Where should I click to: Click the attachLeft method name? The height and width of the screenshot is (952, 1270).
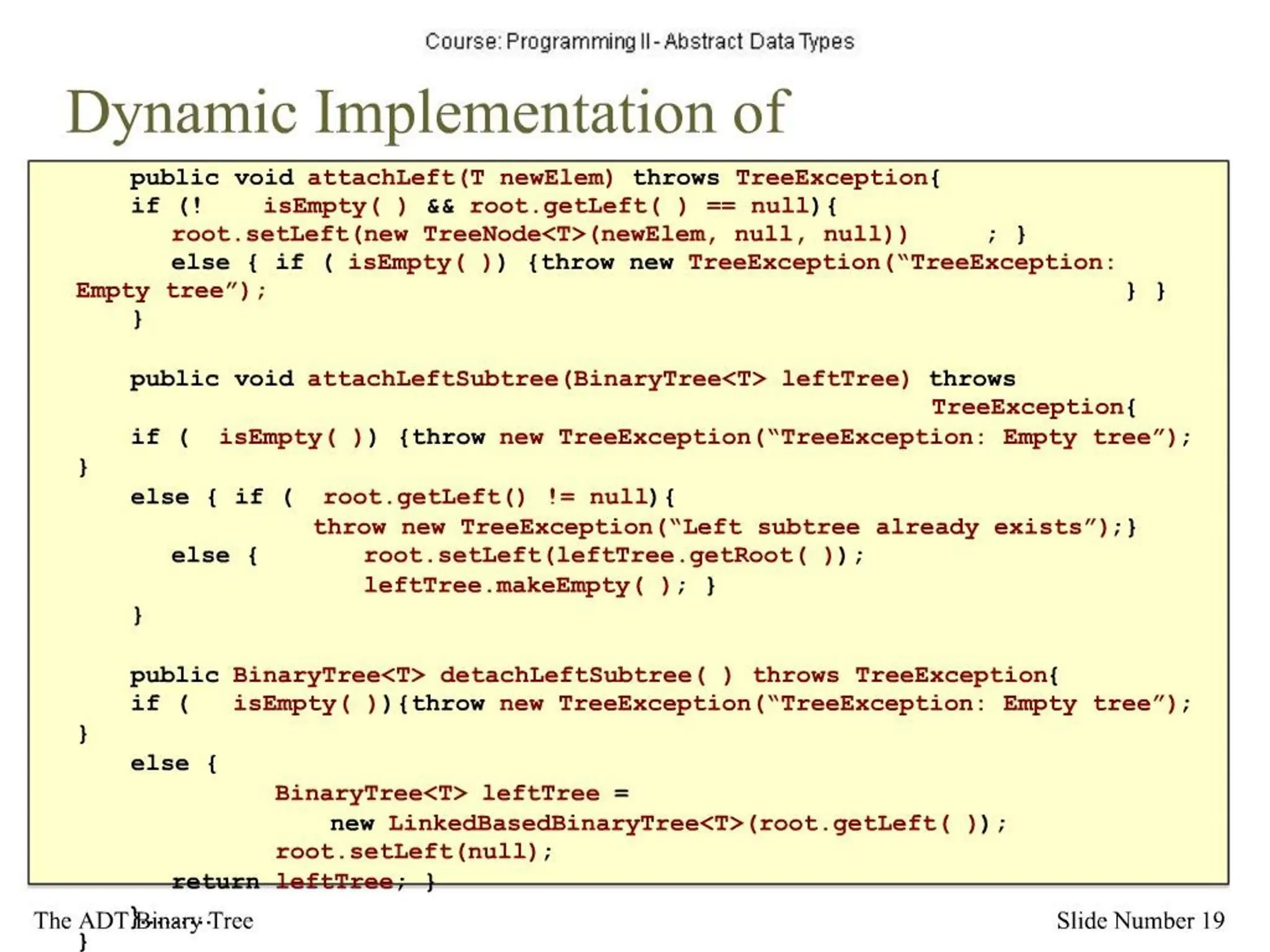click(x=382, y=178)
